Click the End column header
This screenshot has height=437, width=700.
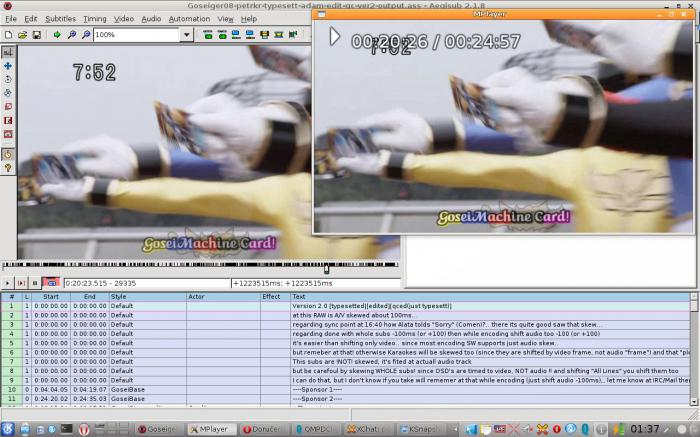(89, 296)
